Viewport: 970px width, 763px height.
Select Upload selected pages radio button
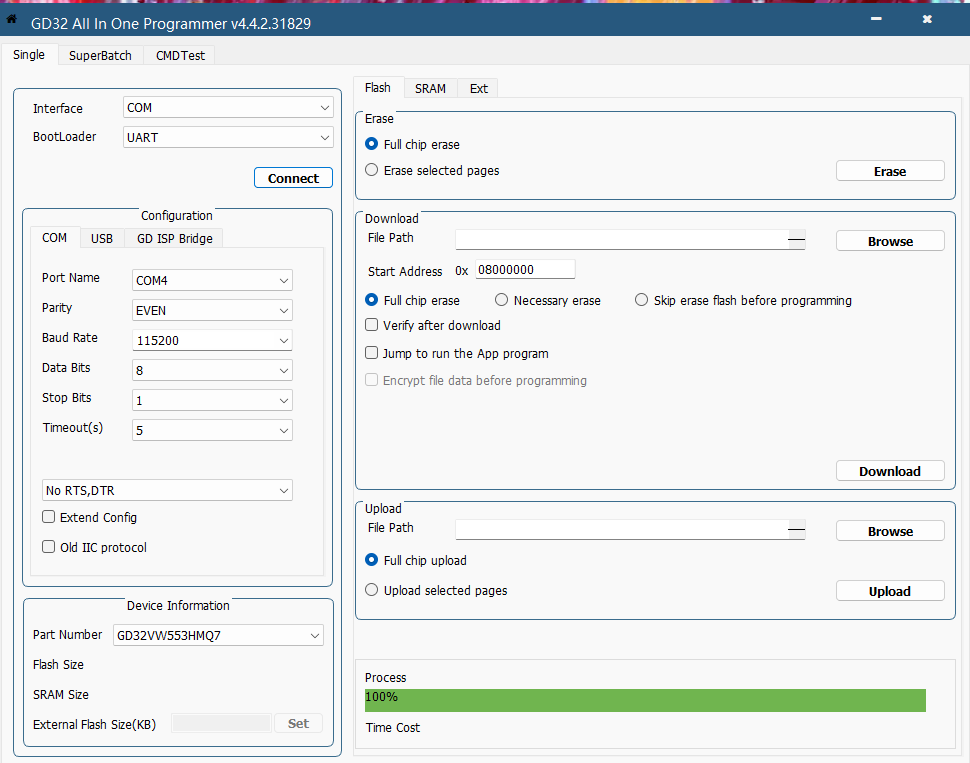click(372, 591)
